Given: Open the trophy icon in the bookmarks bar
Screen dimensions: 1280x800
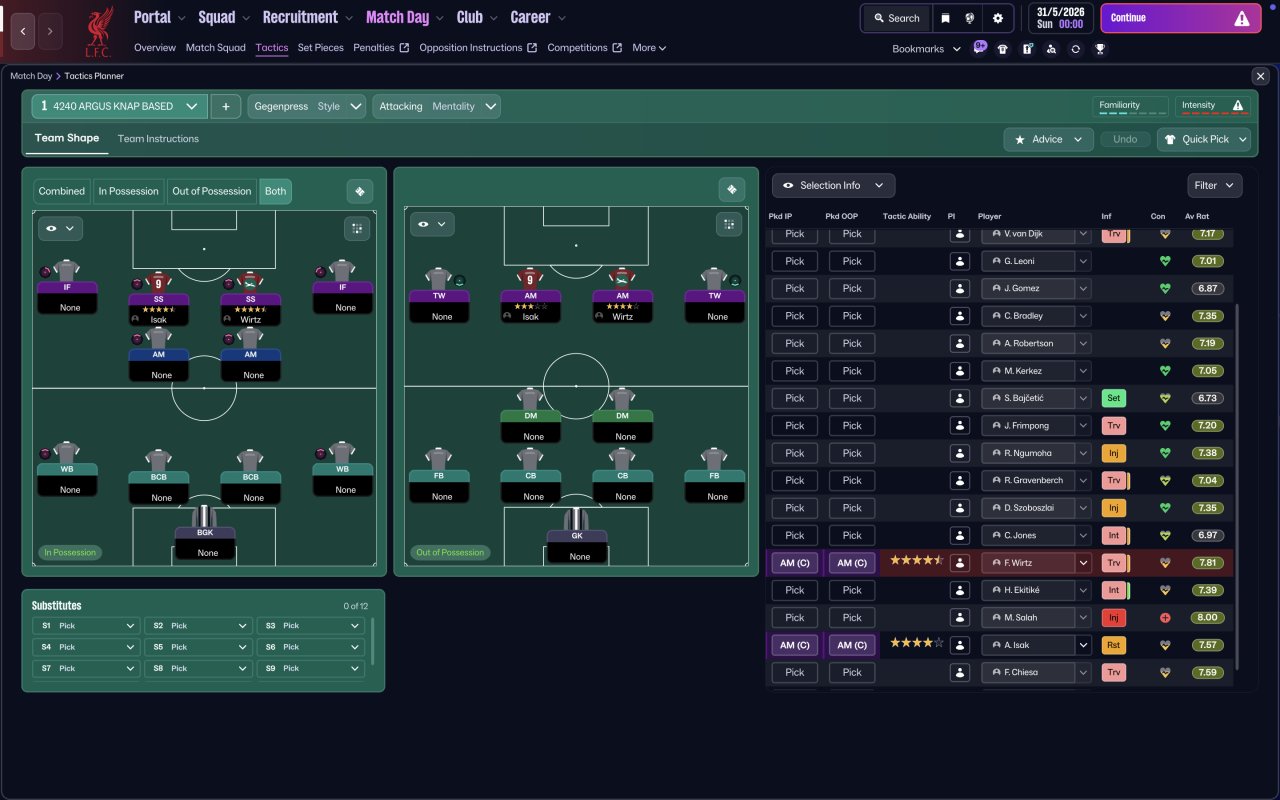Looking at the screenshot, I should click(x=1099, y=49).
